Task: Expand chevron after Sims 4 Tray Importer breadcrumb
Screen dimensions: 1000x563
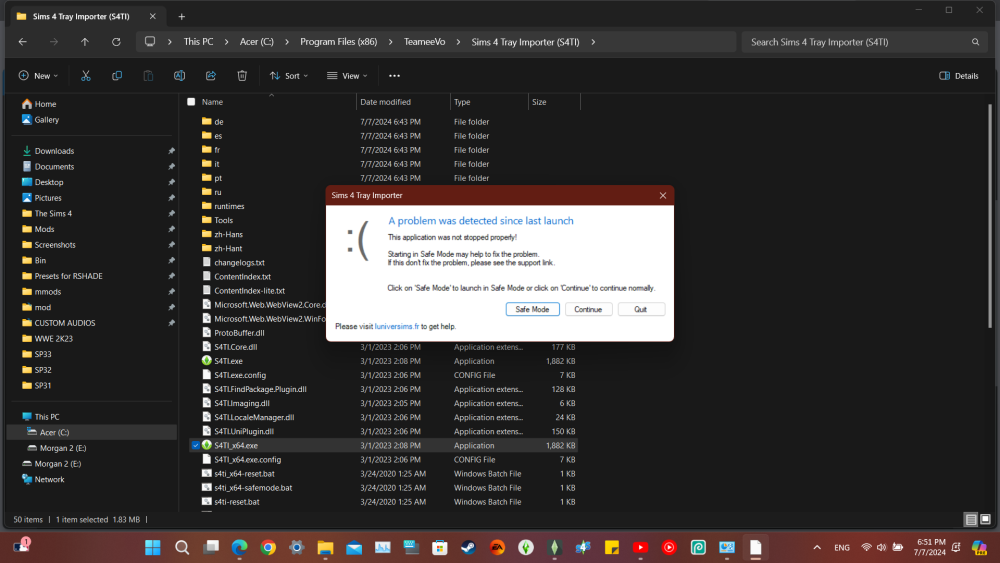Action: (x=593, y=42)
